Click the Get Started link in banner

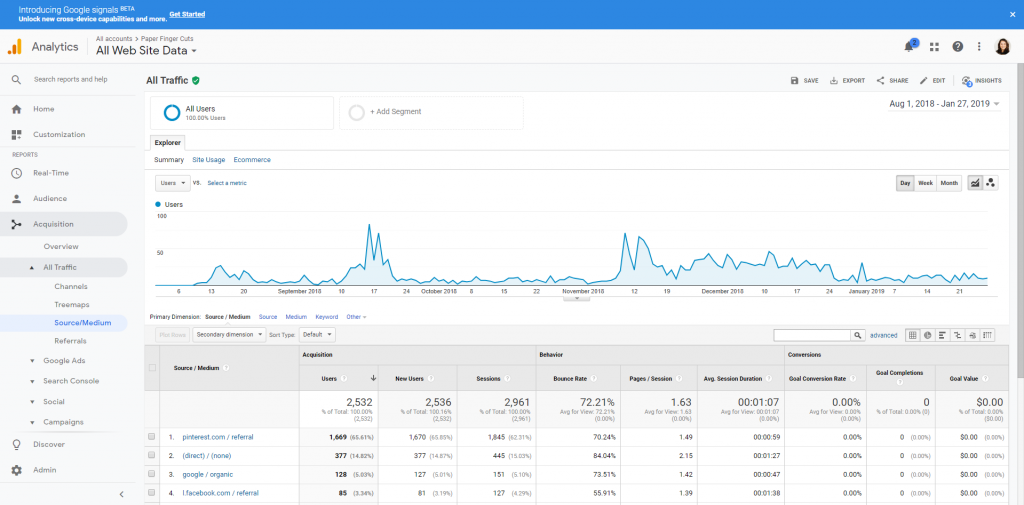[x=187, y=14]
